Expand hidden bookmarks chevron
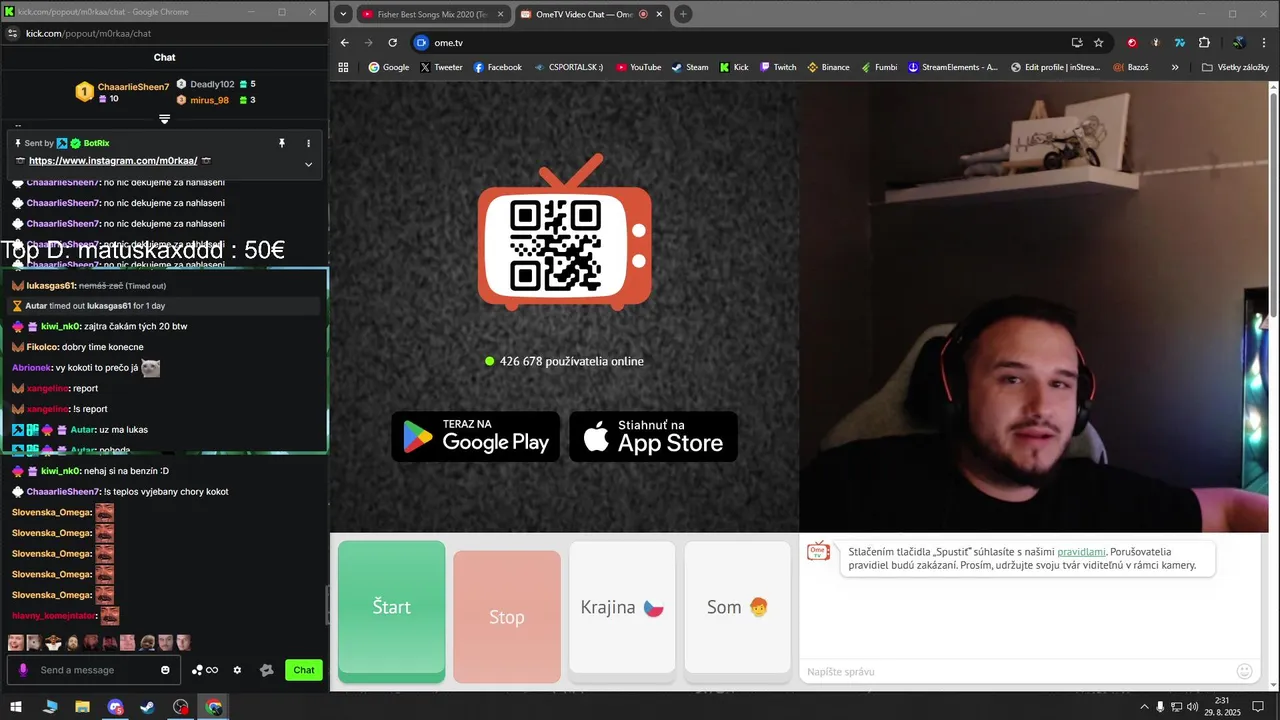The image size is (1280, 720). (1175, 67)
